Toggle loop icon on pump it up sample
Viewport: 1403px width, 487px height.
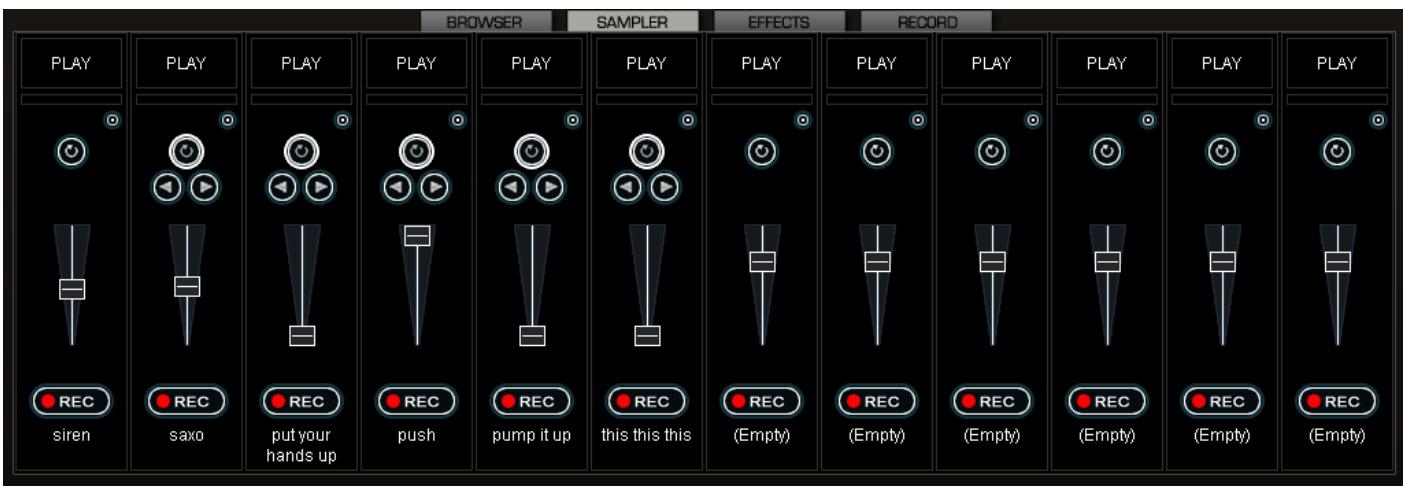(x=531, y=152)
